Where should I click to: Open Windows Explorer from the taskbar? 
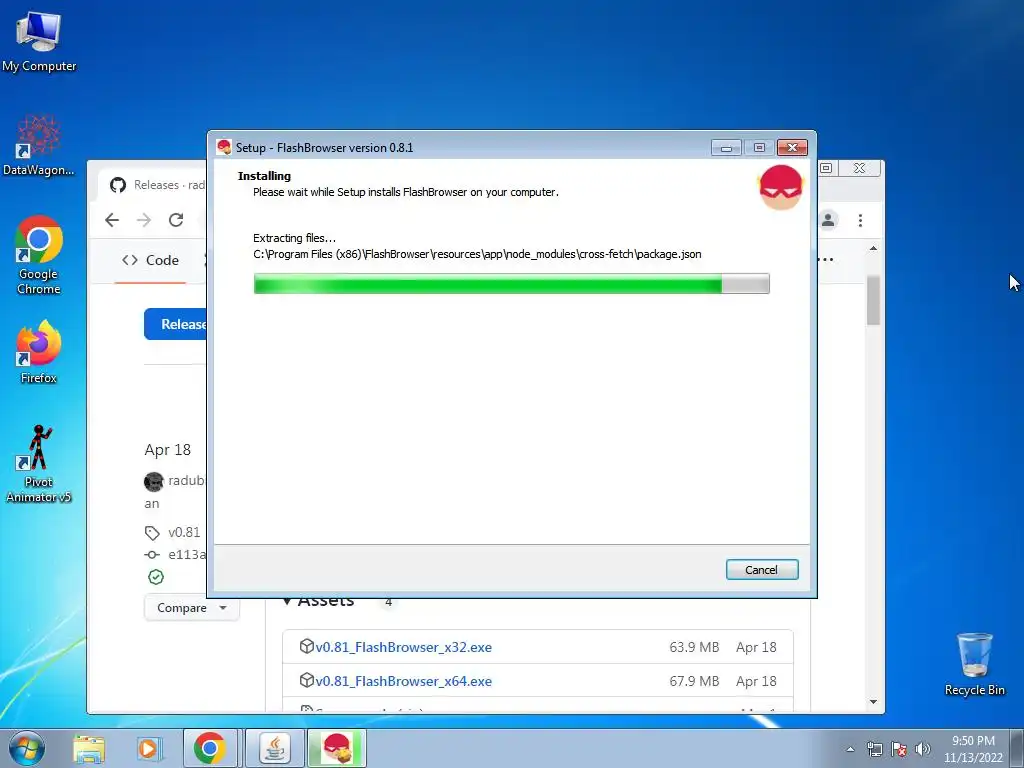pos(89,749)
